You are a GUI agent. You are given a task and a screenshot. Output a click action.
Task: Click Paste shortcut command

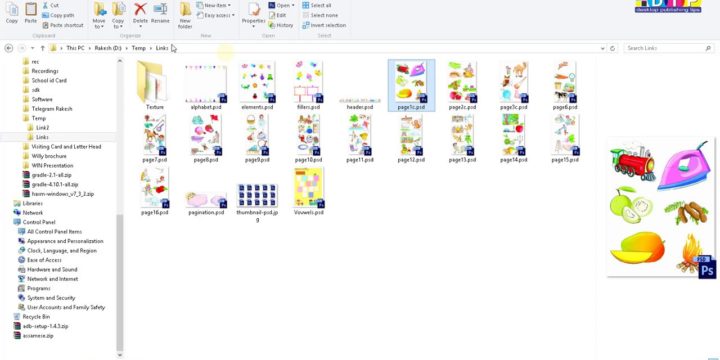[x=63, y=25]
